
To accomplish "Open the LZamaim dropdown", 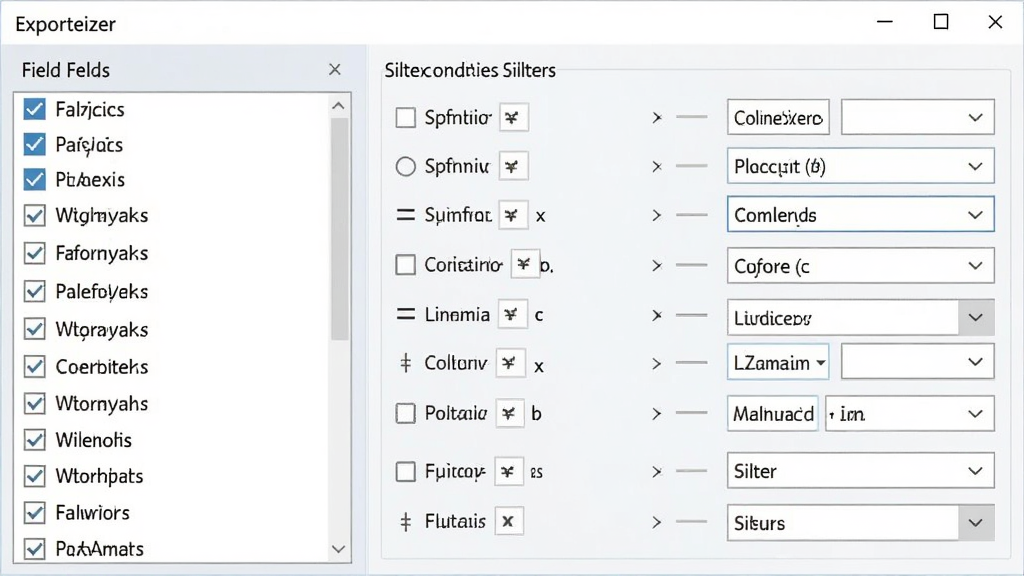I will coord(778,362).
